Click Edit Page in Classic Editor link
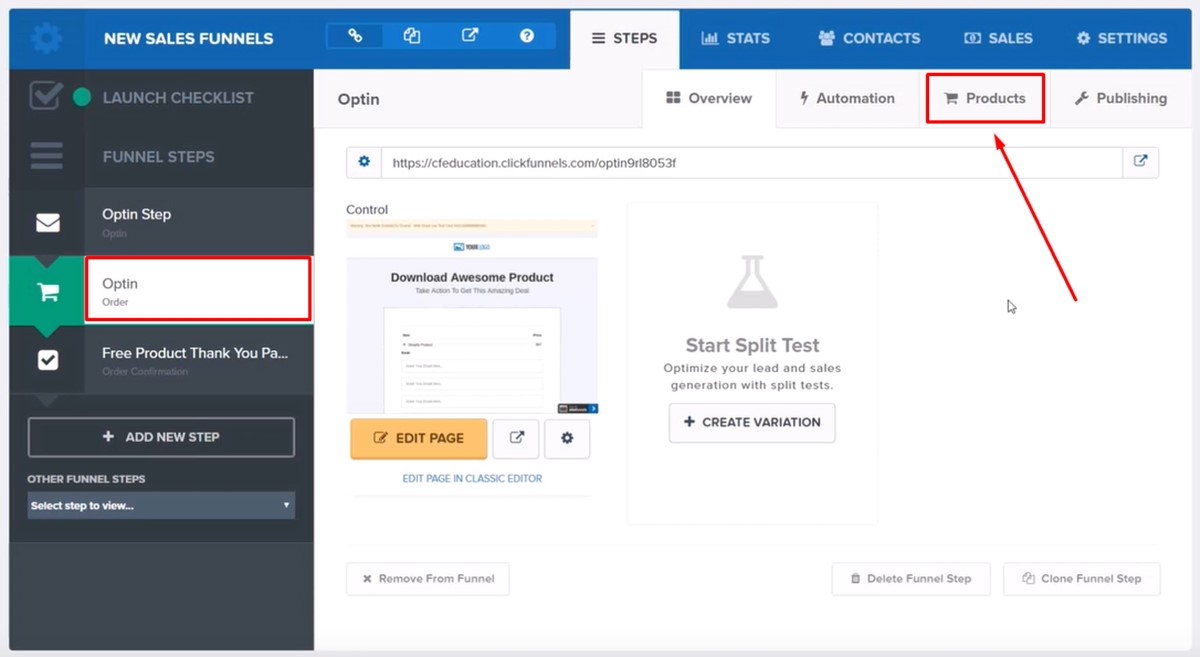Image resolution: width=1200 pixels, height=657 pixels. (472, 479)
